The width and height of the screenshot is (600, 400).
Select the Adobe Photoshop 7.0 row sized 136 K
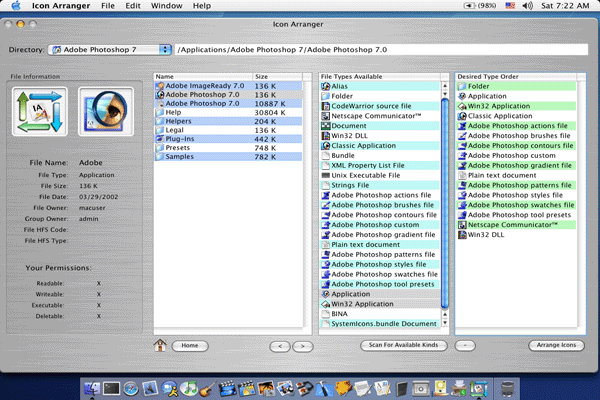(228, 95)
